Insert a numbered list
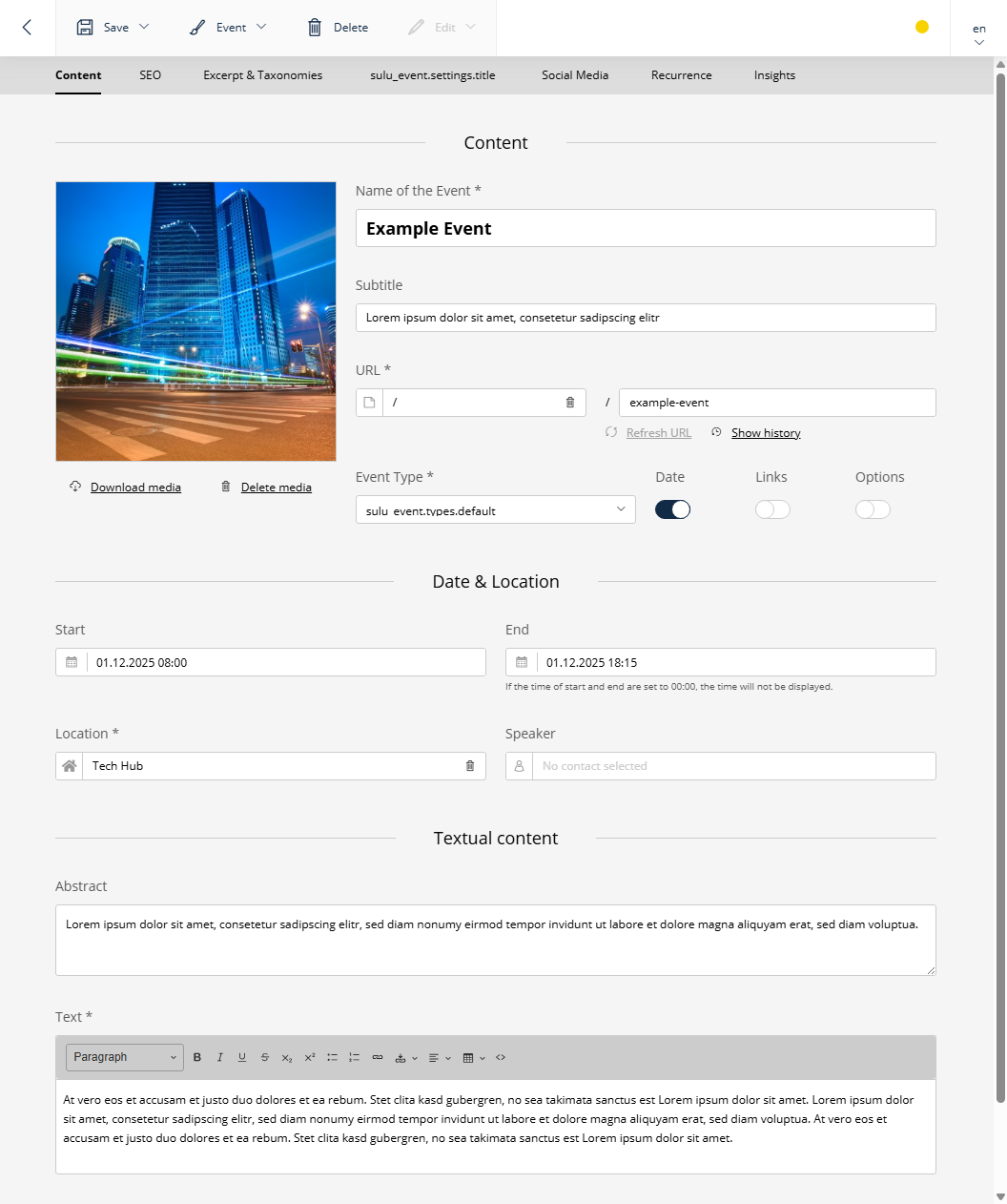 pos(355,1057)
